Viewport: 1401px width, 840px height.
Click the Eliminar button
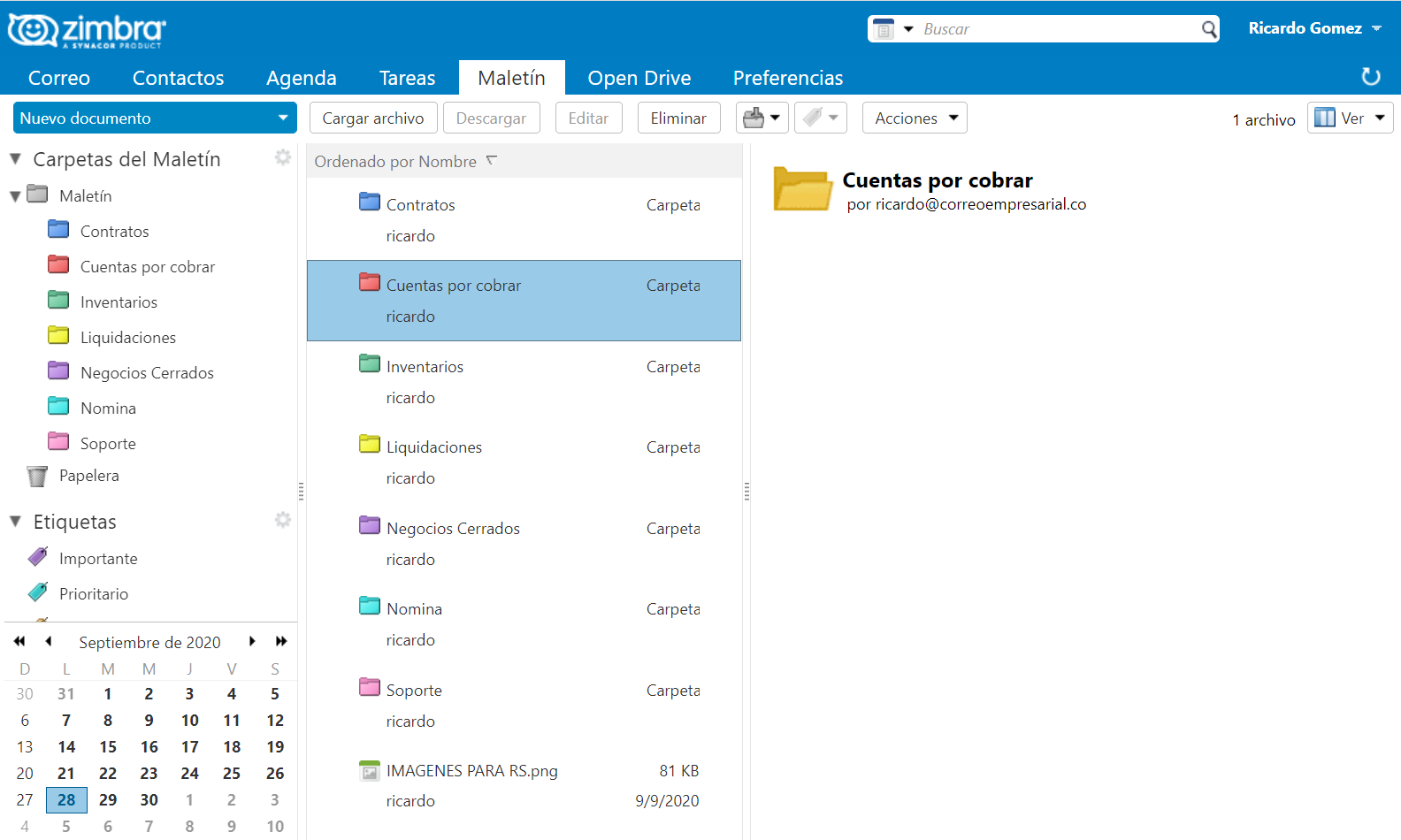[x=678, y=118]
